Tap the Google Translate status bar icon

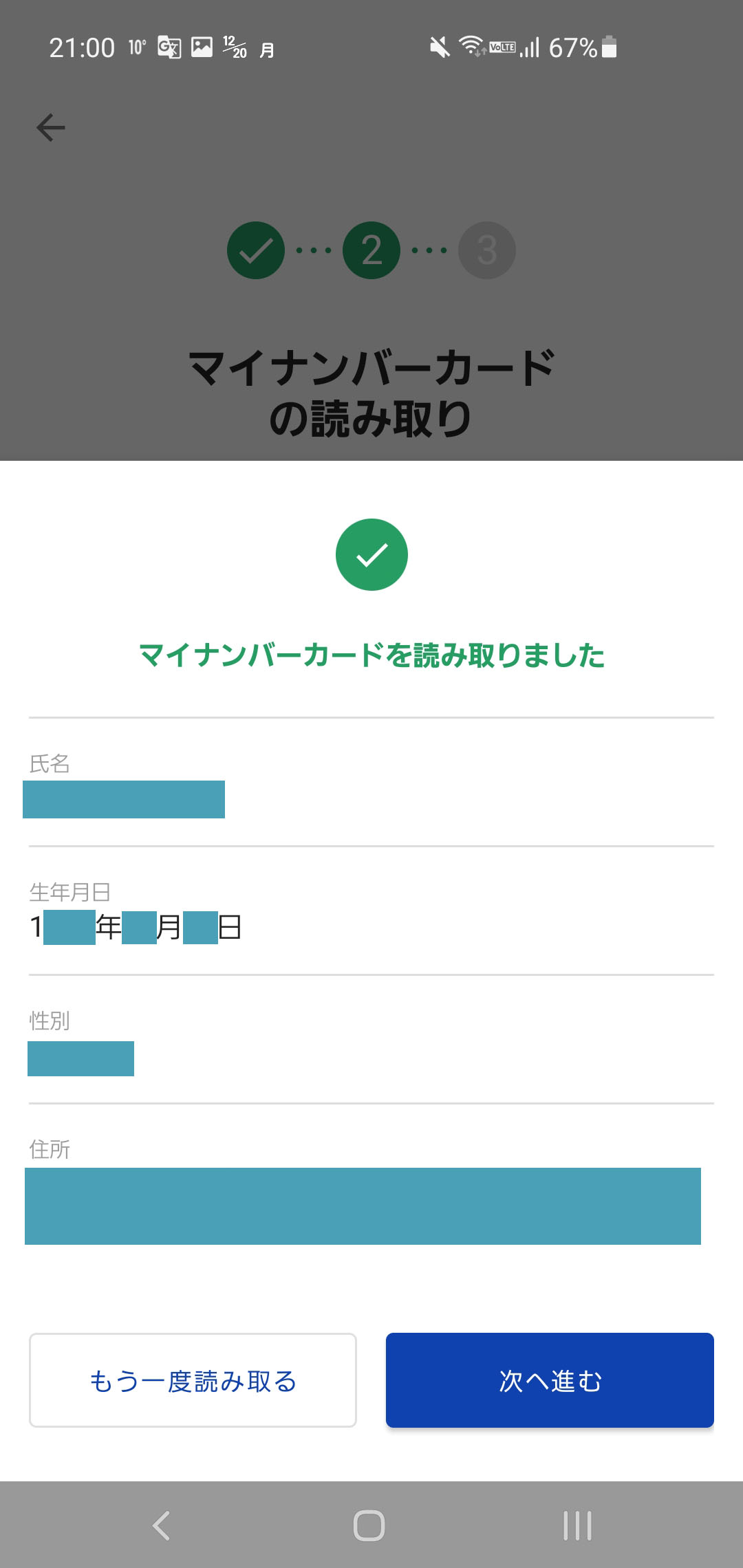tap(169, 47)
